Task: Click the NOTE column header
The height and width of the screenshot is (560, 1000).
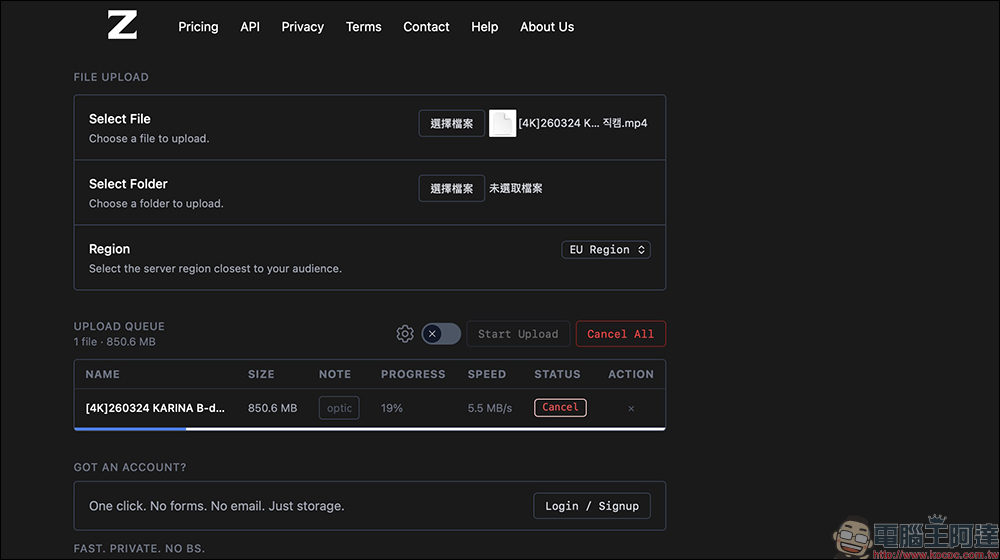Action: point(335,374)
